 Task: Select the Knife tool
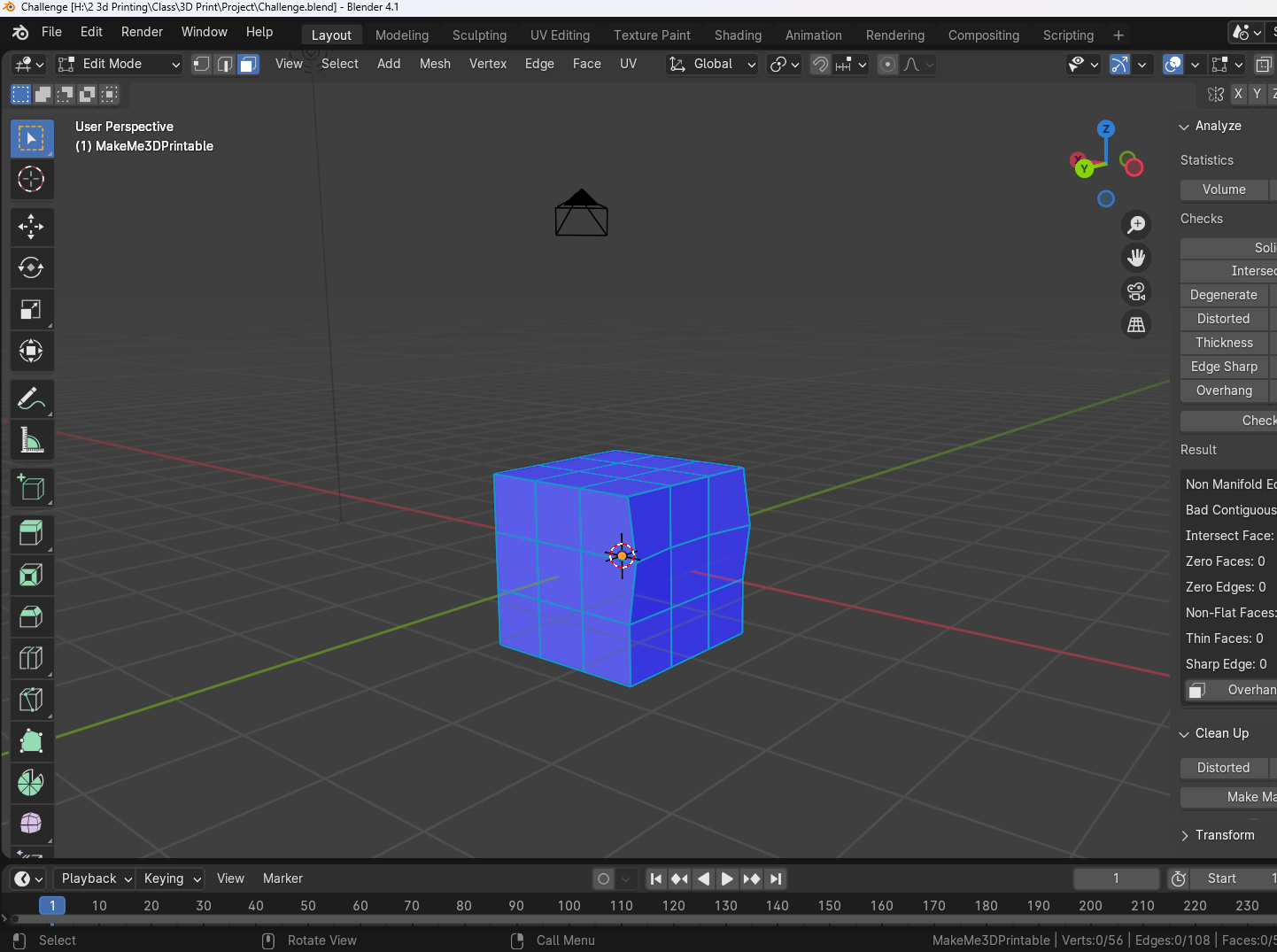31,700
